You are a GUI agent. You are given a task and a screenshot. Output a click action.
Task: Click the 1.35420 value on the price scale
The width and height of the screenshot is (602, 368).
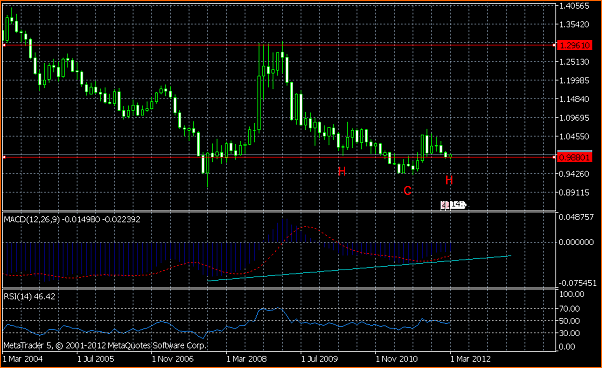point(574,25)
